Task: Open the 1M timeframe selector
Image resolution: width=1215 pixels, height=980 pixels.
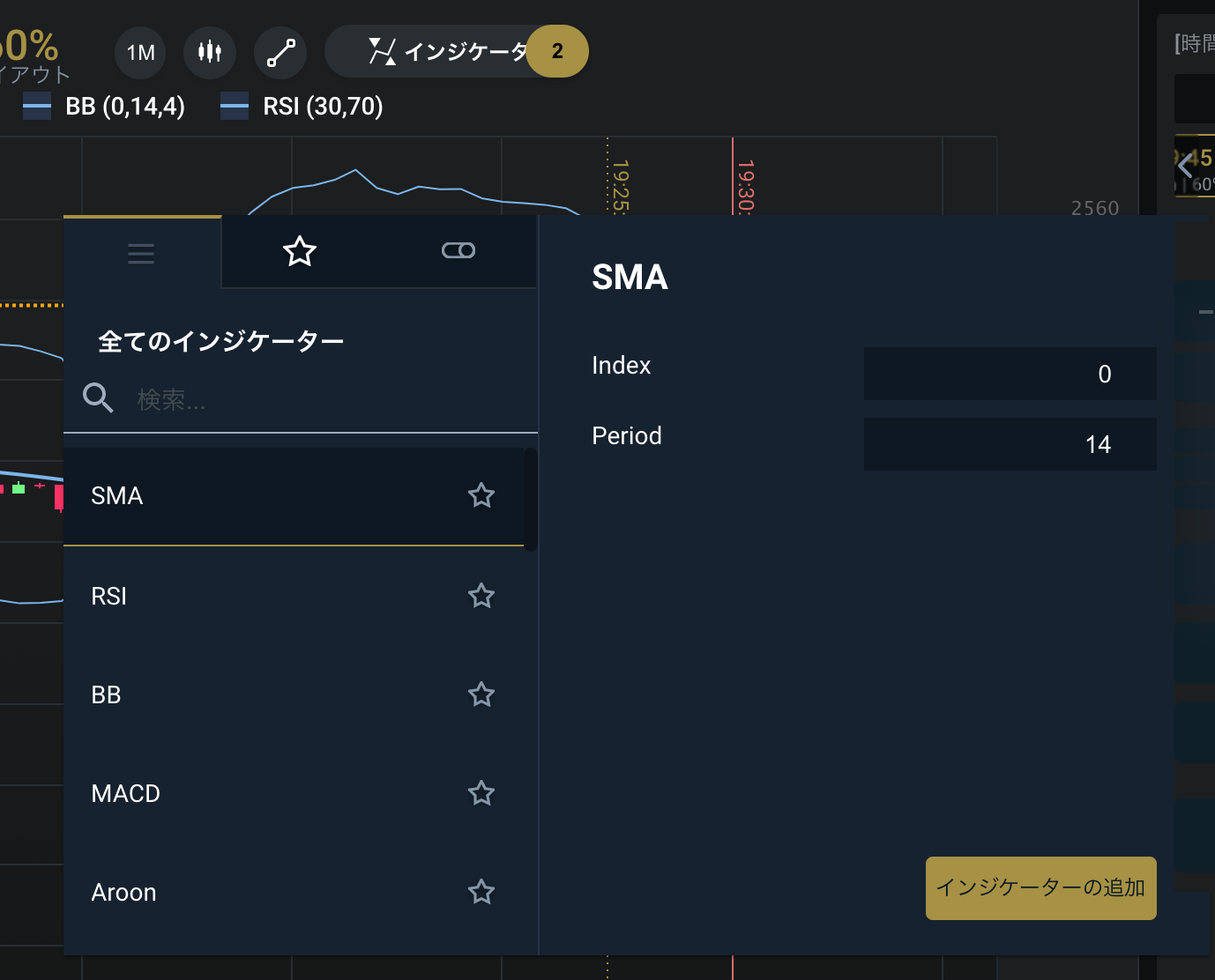Action: [x=140, y=53]
